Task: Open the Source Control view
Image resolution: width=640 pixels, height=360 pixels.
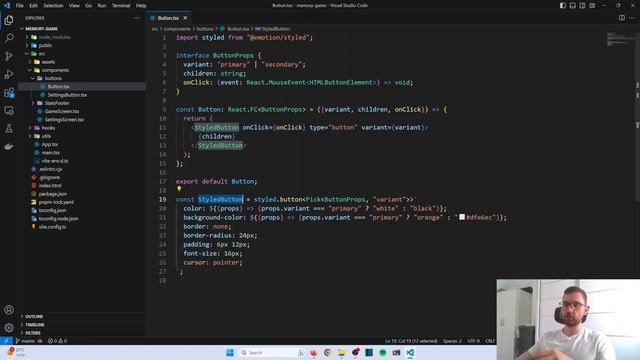Action: 9,56
